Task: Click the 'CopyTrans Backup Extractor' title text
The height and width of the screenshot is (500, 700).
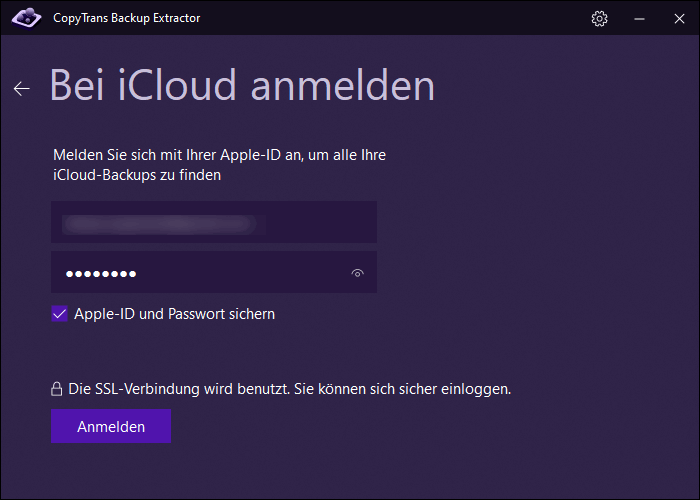Action: pyautogui.click(x=126, y=18)
